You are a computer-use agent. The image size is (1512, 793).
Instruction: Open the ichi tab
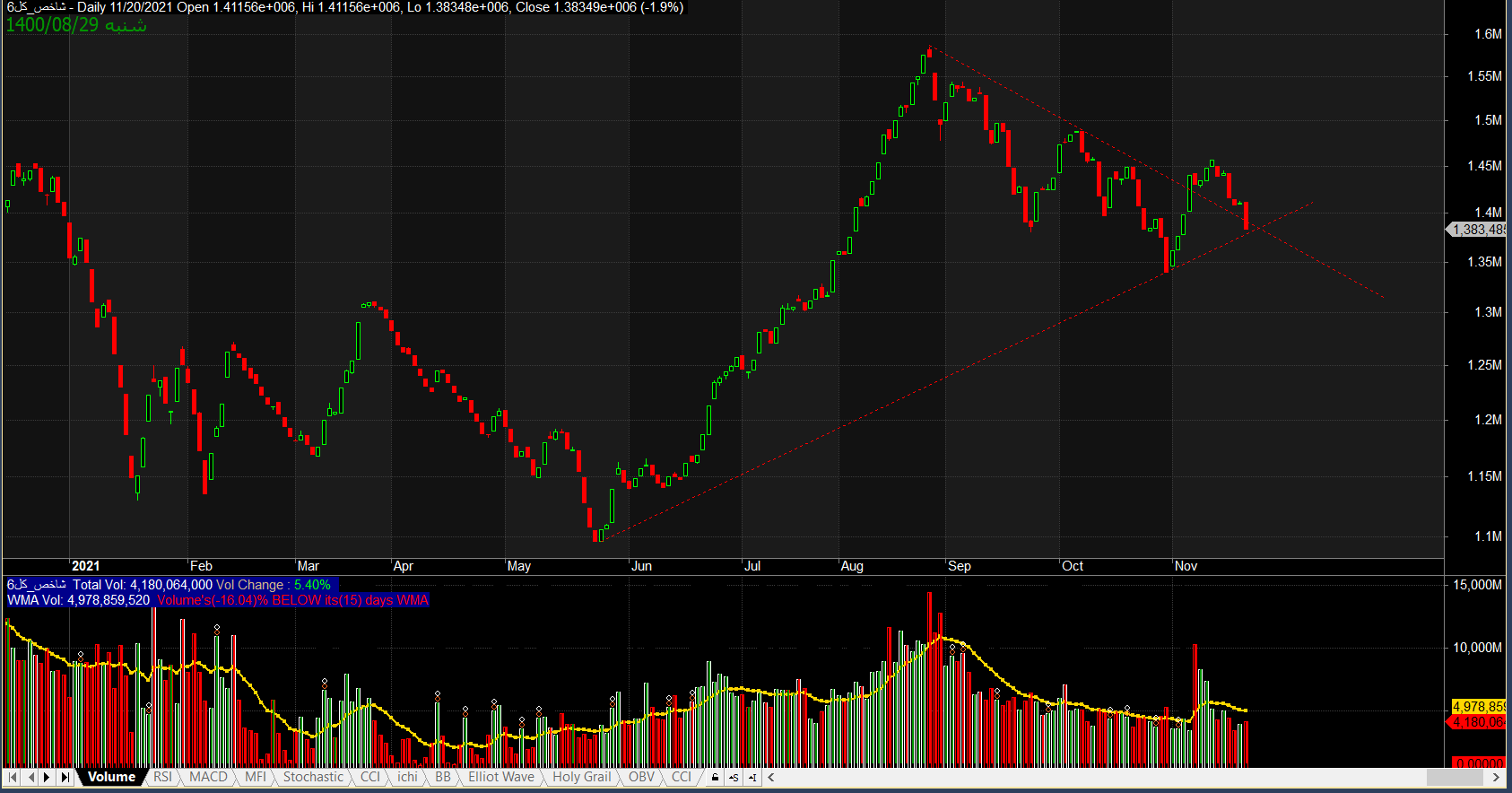pos(407,777)
